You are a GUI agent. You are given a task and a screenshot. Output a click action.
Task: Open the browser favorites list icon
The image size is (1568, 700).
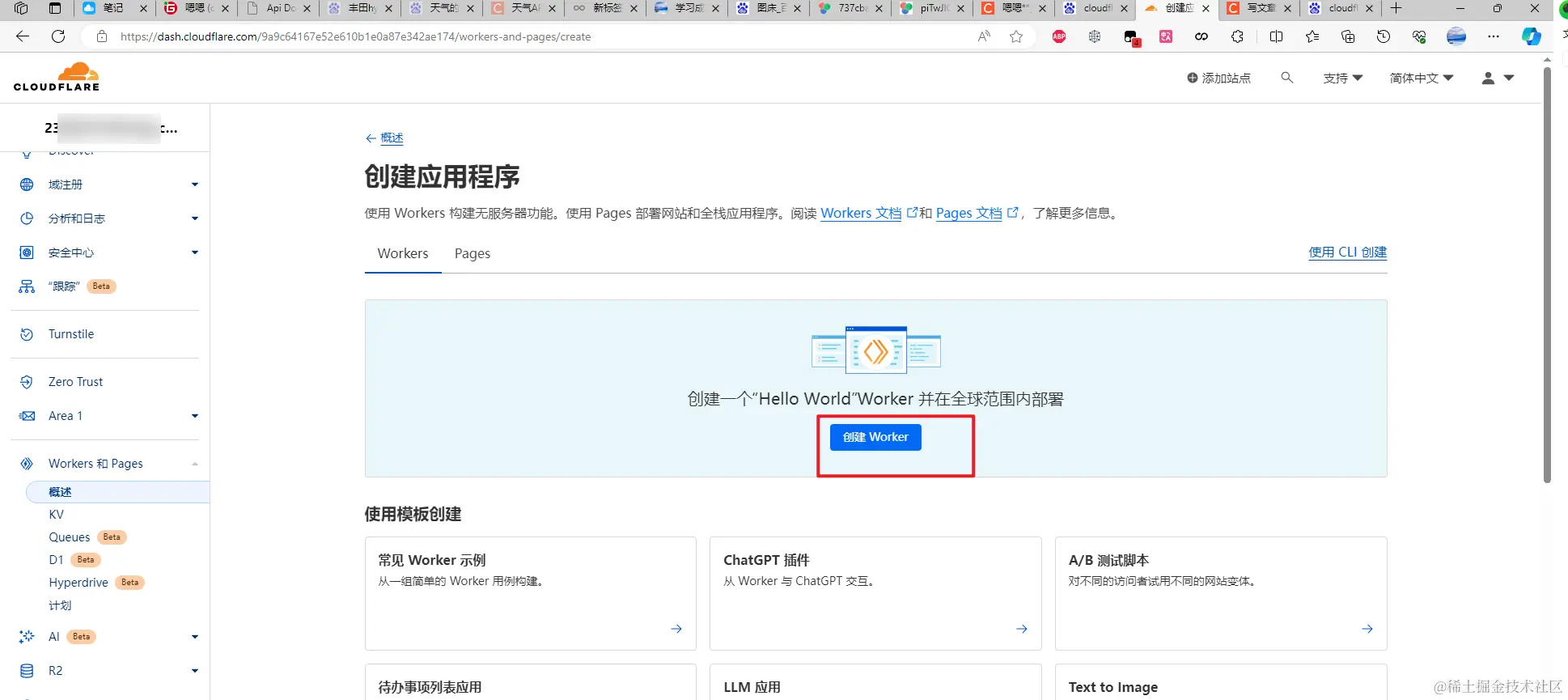[1312, 36]
